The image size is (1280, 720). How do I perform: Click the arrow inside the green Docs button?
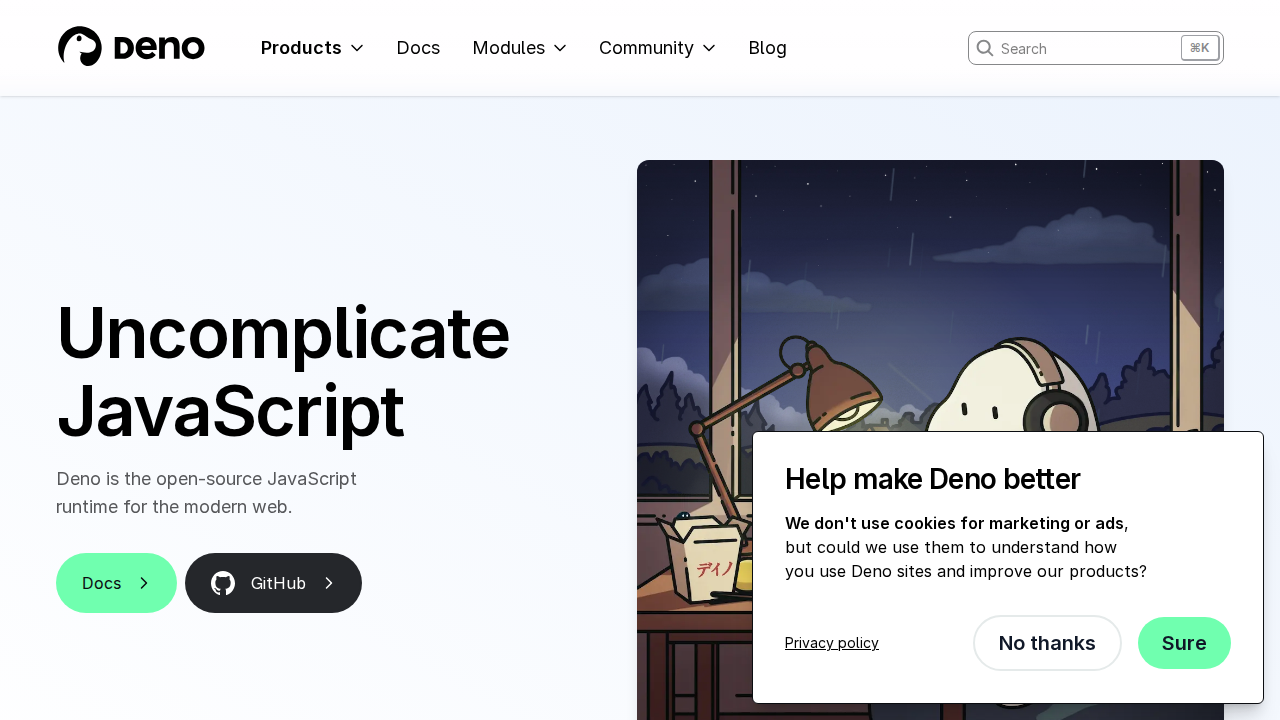144,583
